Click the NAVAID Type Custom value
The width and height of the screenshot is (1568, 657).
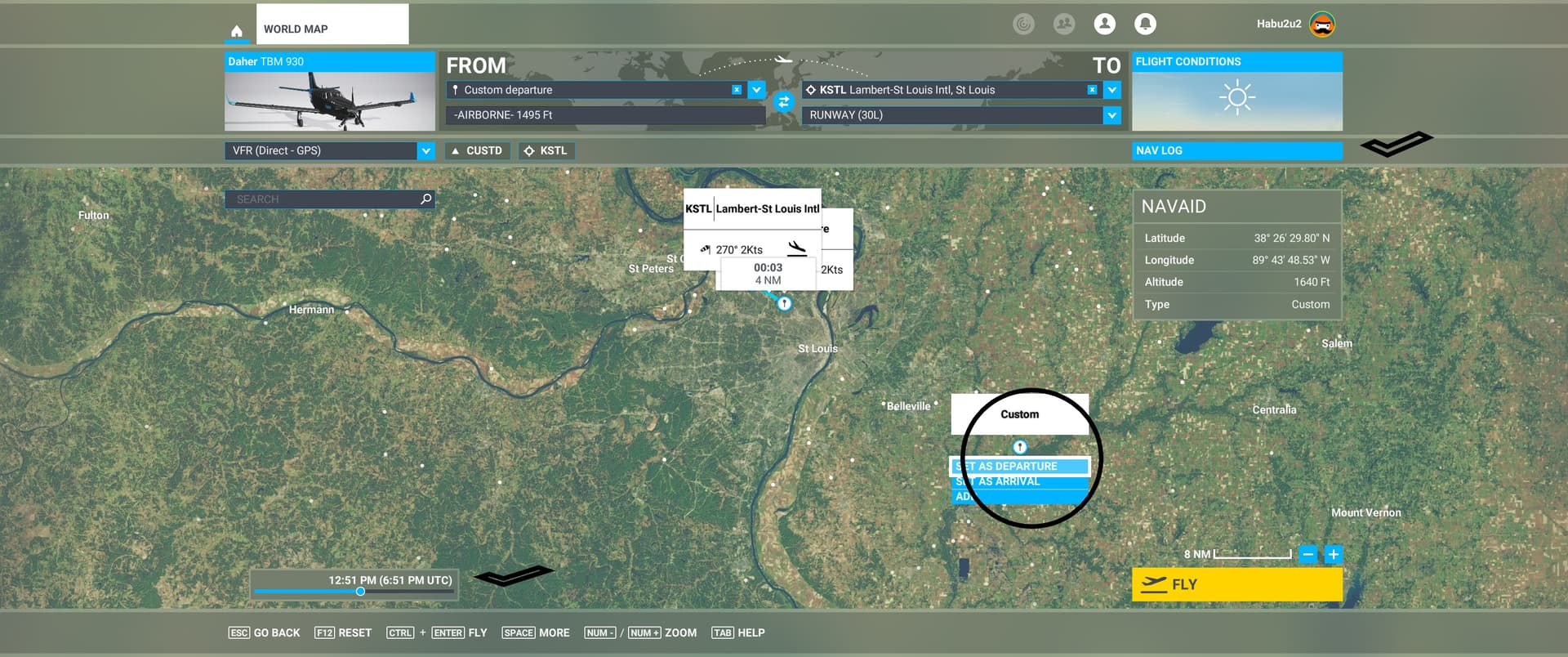(x=1311, y=304)
